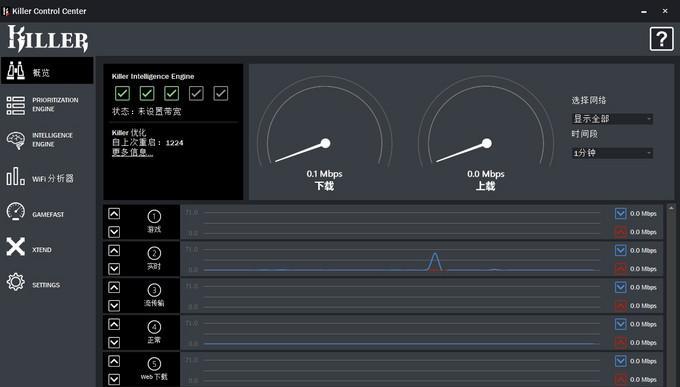Click the vertical scrollbar up arrow

671,208
